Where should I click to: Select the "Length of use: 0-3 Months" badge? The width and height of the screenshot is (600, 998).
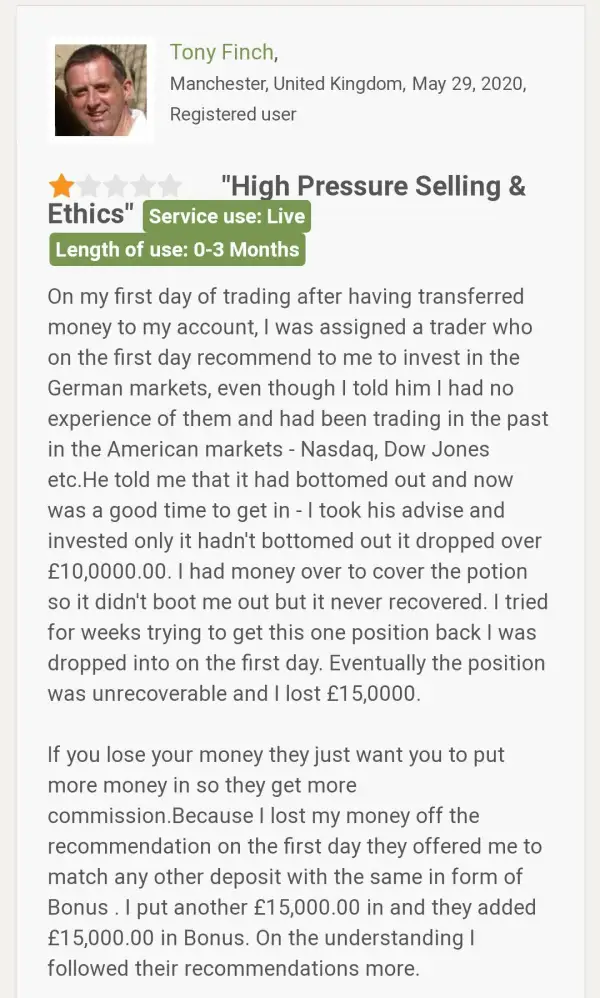[x=177, y=249]
